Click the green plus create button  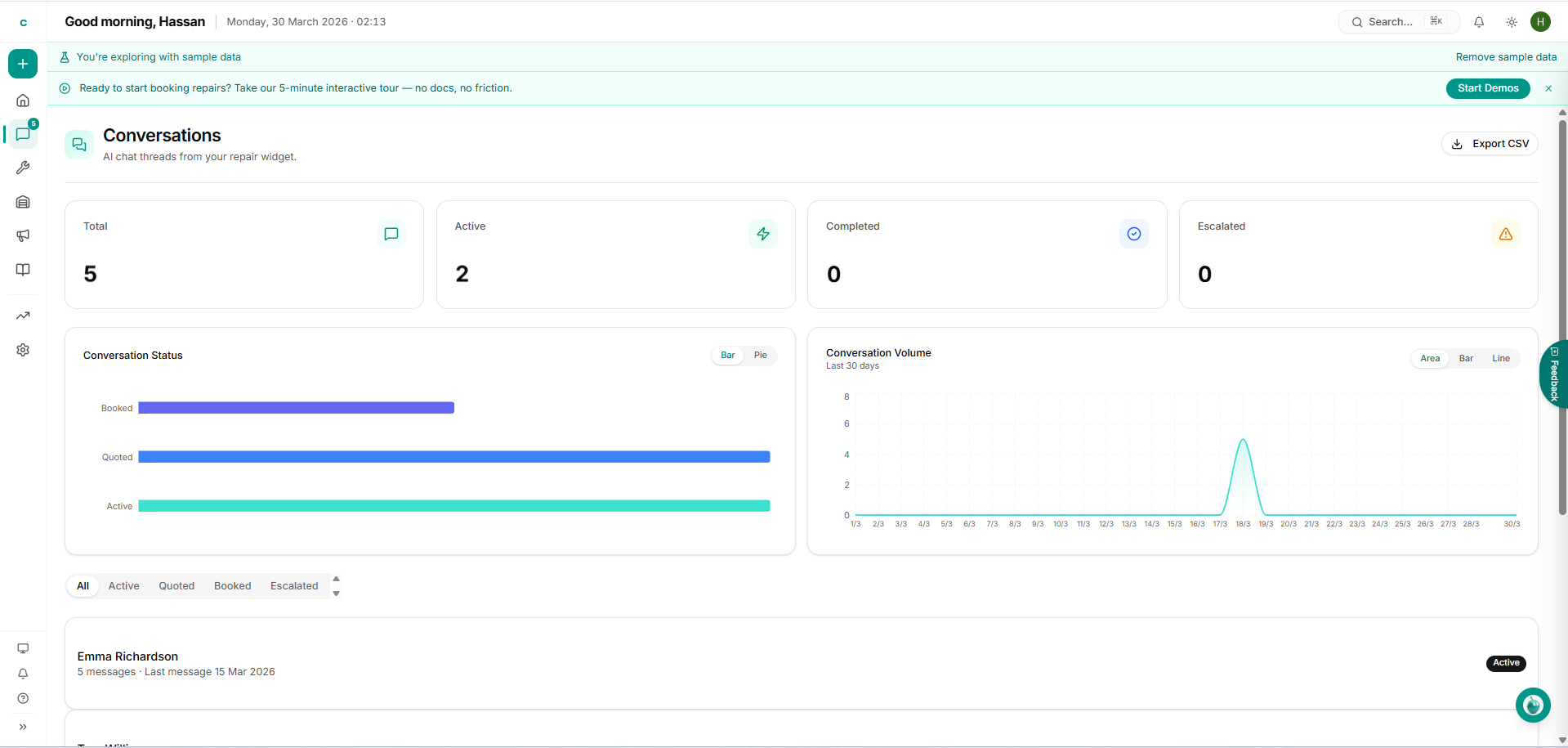pos(23,64)
